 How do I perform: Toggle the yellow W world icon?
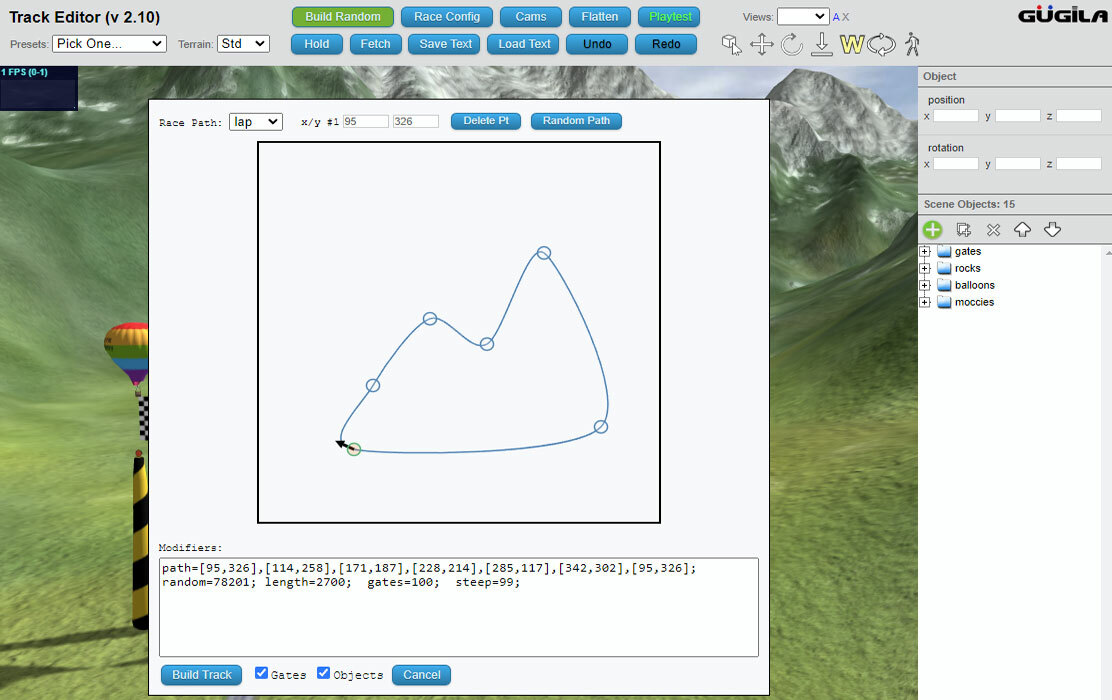(851, 45)
